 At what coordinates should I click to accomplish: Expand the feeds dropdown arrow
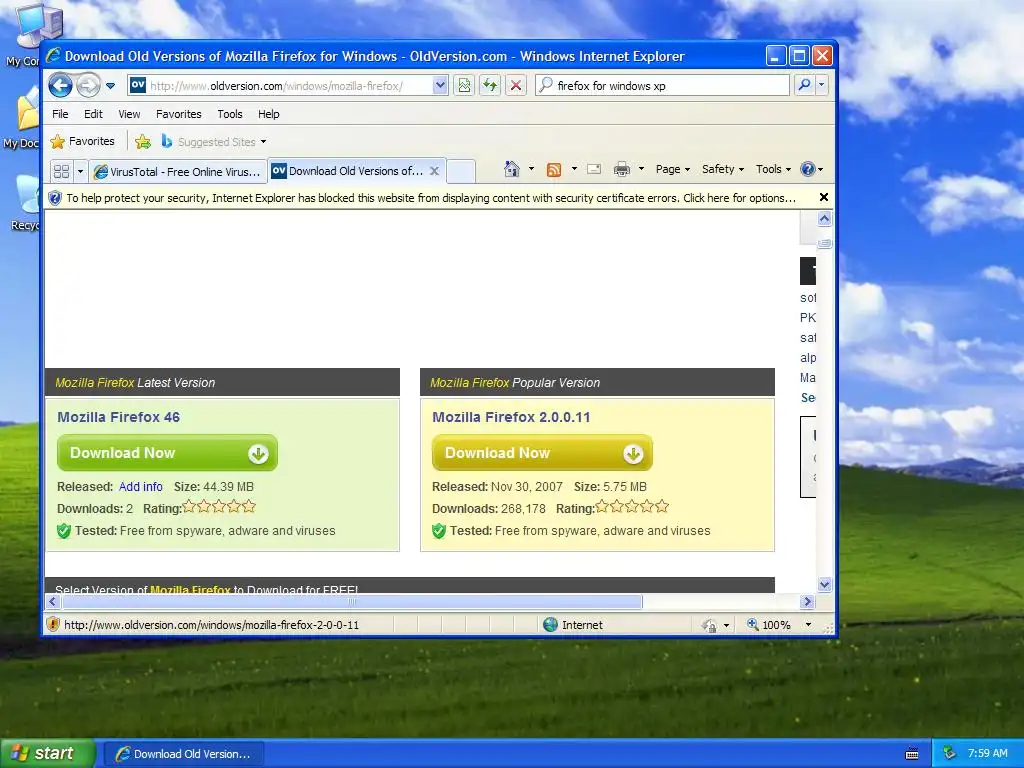coord(574,169)
